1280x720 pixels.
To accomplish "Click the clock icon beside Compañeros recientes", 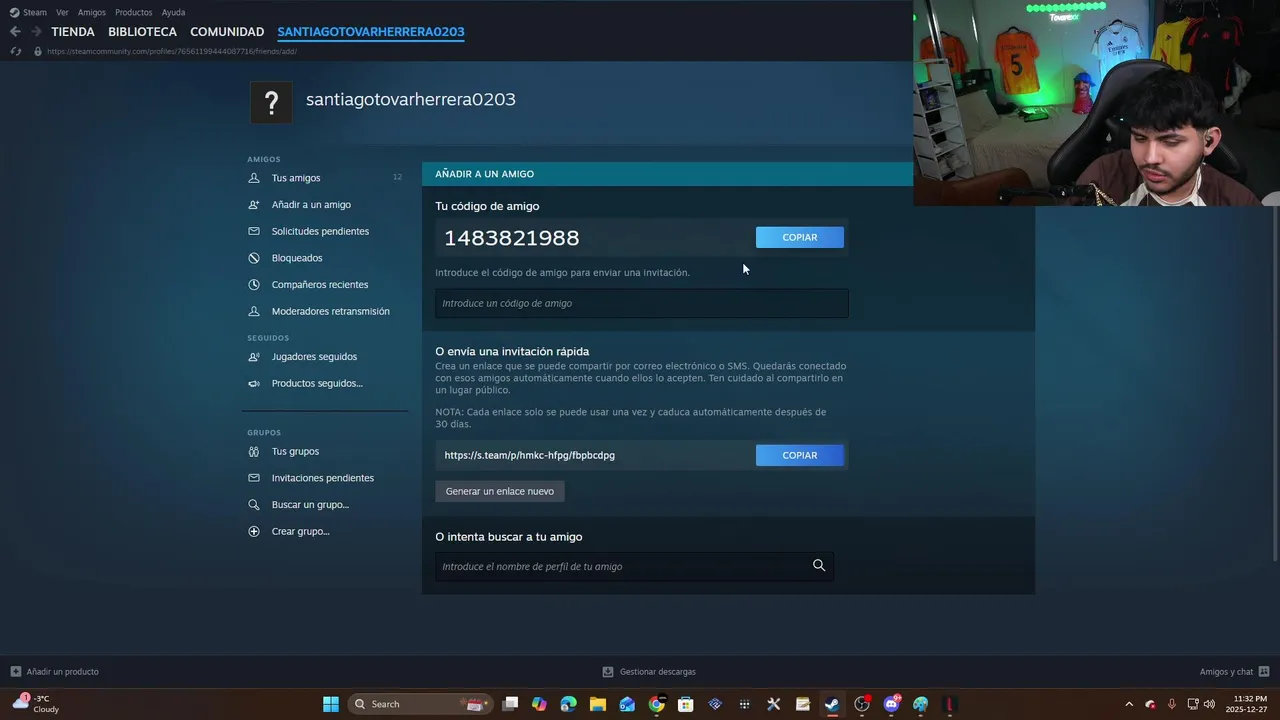I will (x=254, y=285).
